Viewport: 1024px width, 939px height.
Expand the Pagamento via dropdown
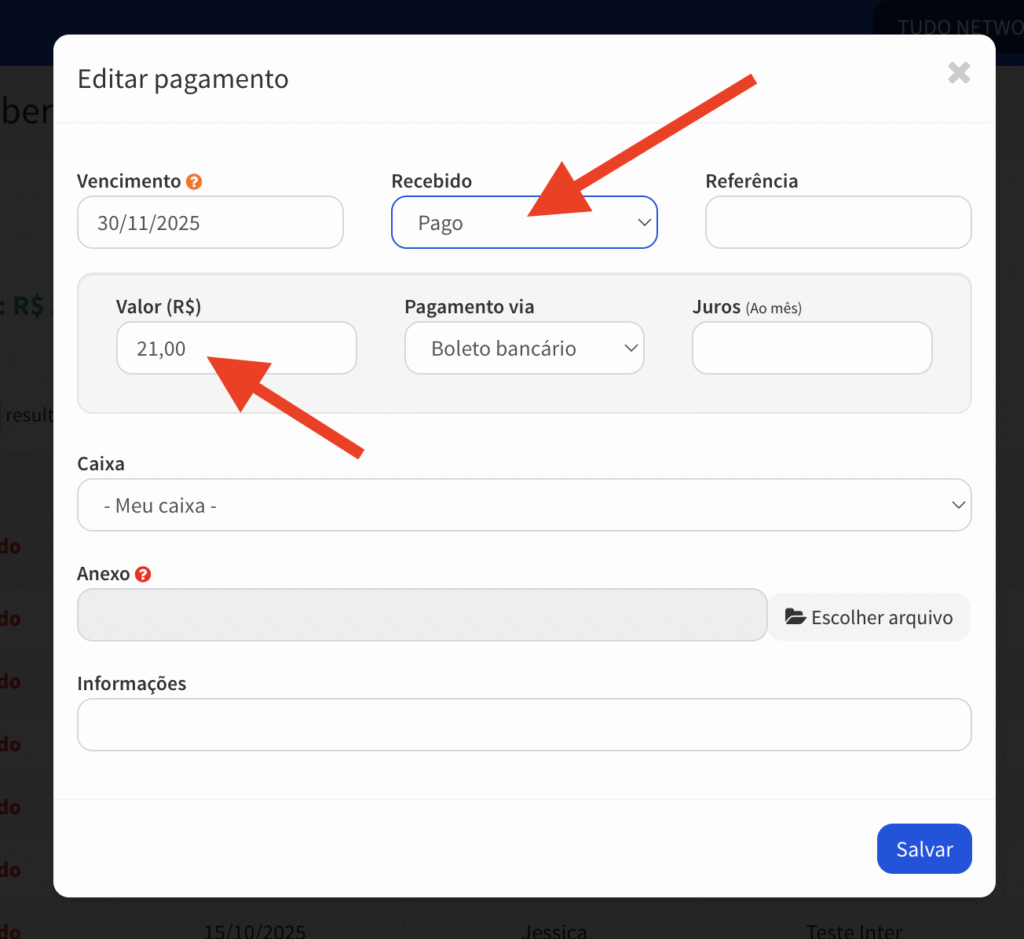tap(524, 348)
